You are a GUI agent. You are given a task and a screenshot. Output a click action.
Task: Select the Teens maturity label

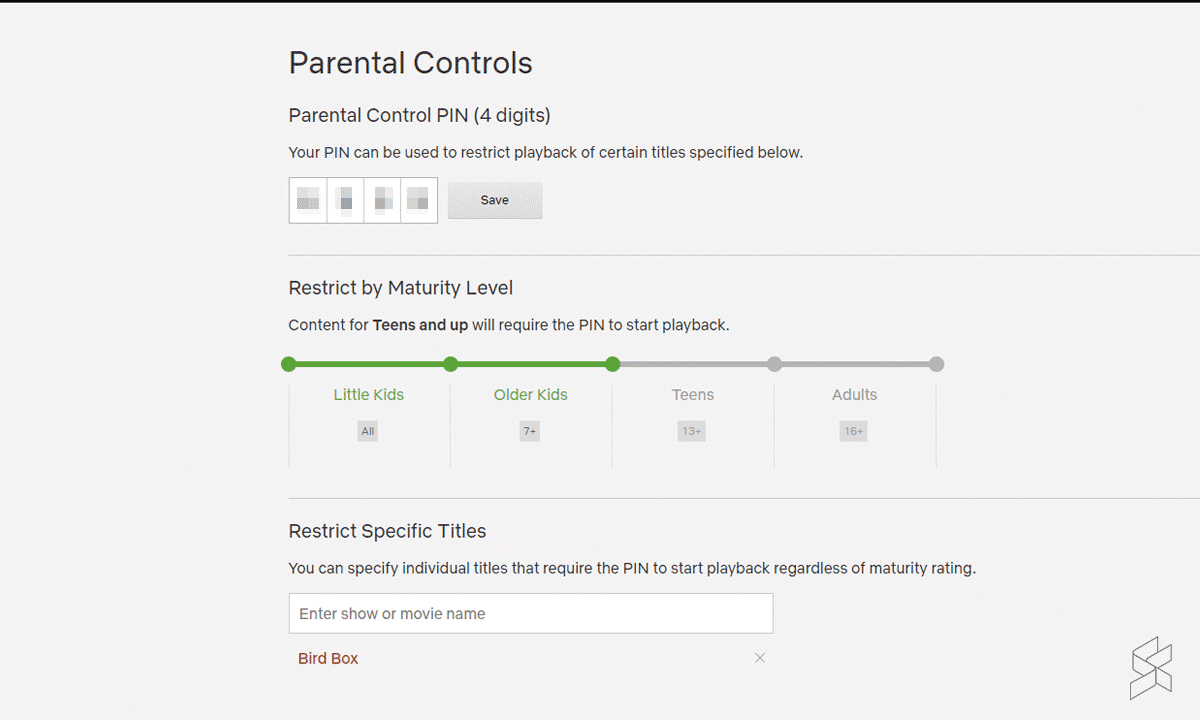coord(693,395)
